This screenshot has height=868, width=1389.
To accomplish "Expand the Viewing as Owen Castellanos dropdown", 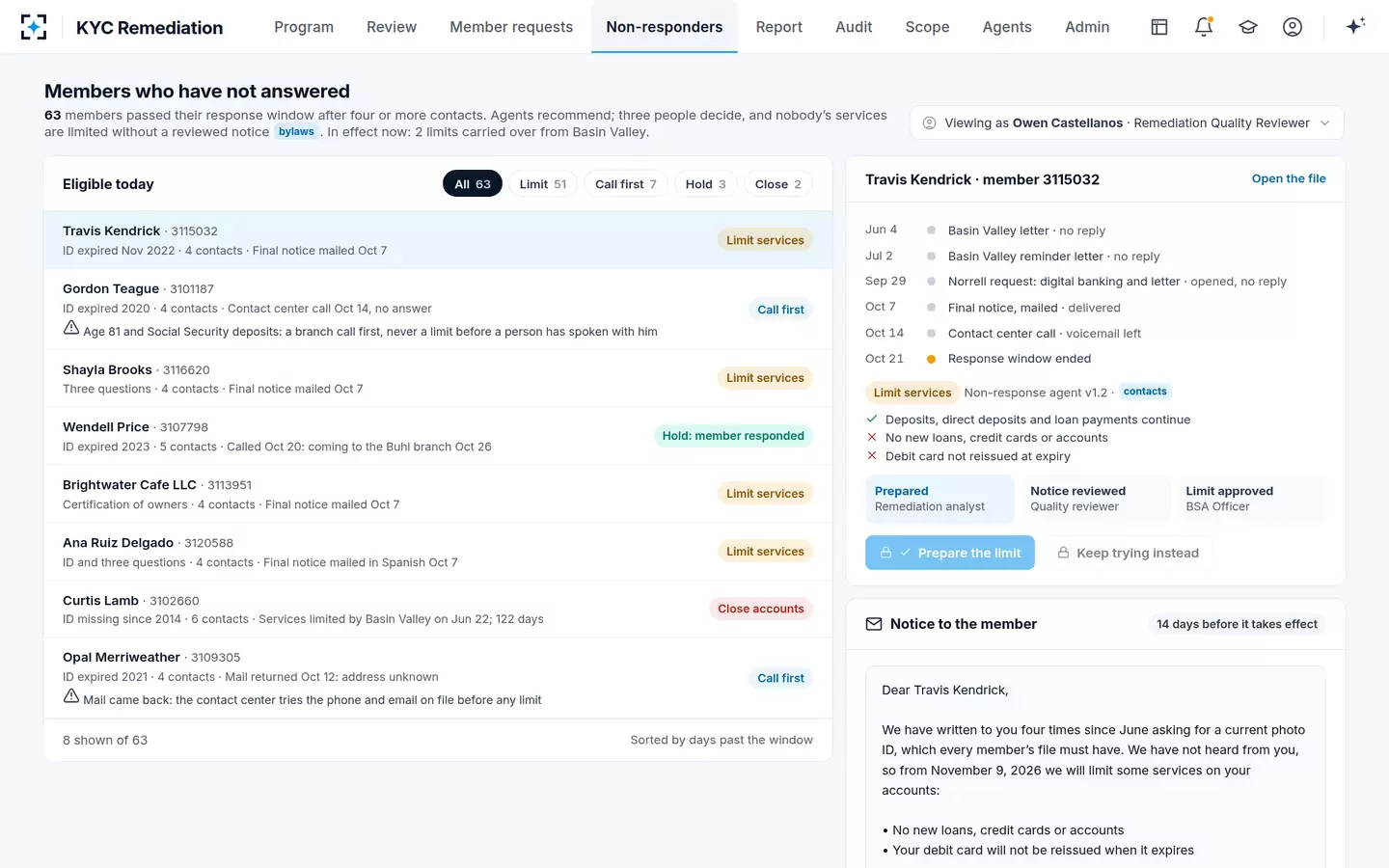I will click(1127, 122).
